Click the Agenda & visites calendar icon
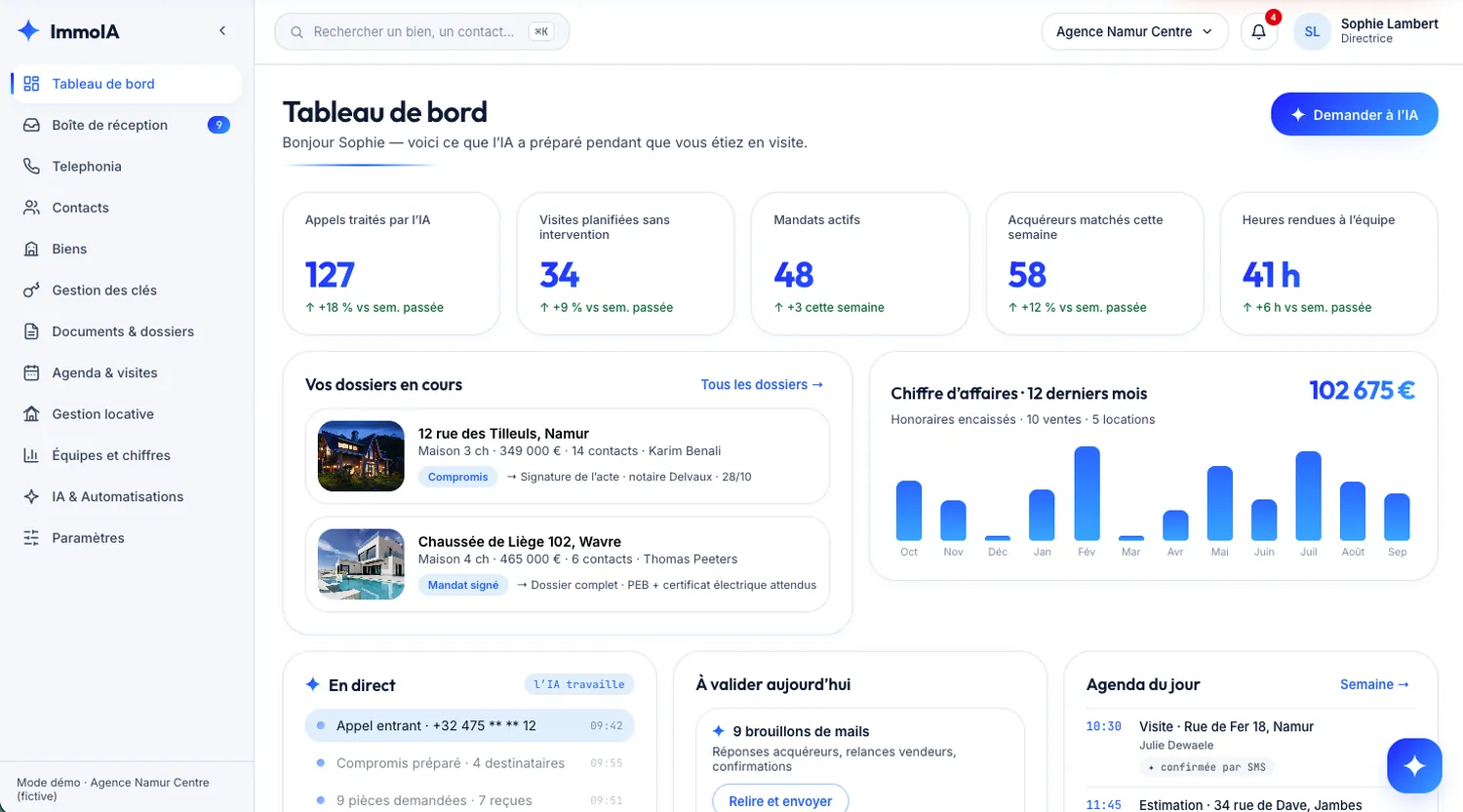Viewport: 1463px width, 812px height. [31, 372]
